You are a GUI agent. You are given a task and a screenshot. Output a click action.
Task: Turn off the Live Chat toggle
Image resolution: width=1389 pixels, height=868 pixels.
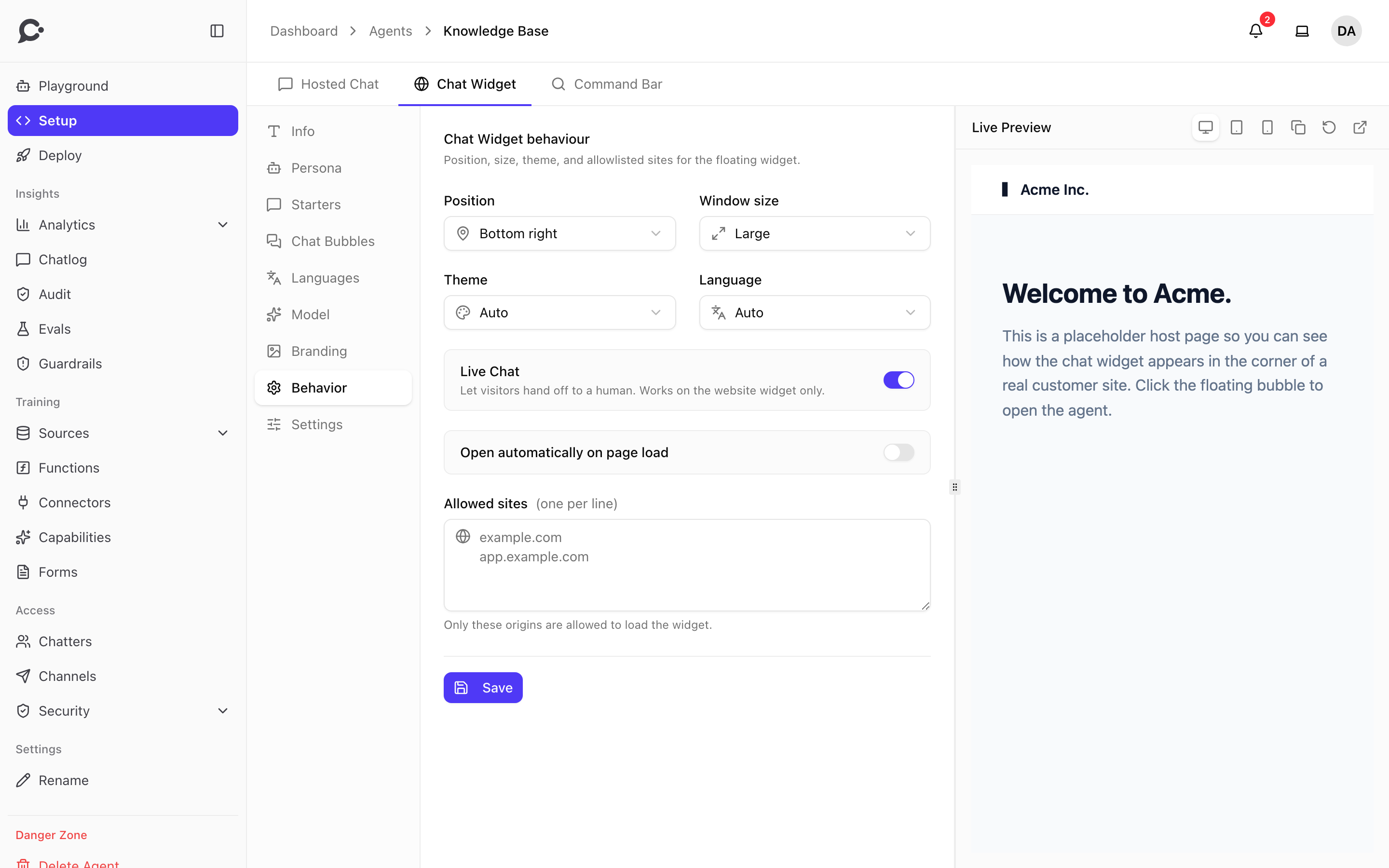click(899, 380)
